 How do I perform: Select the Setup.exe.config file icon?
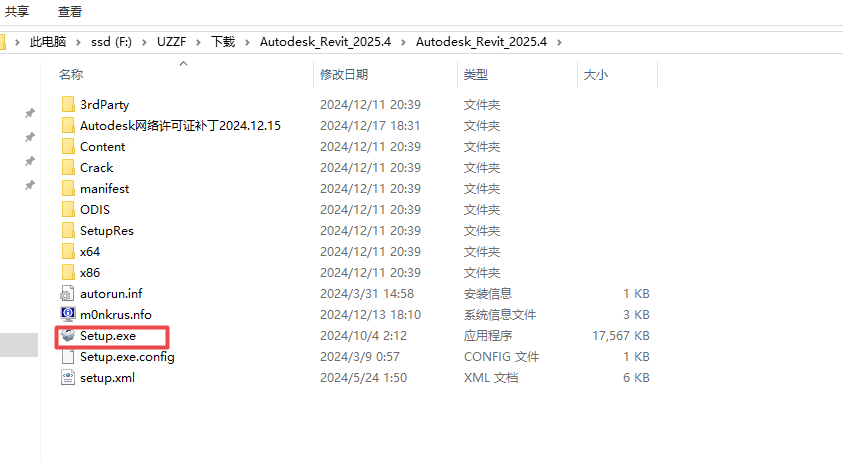68,357
